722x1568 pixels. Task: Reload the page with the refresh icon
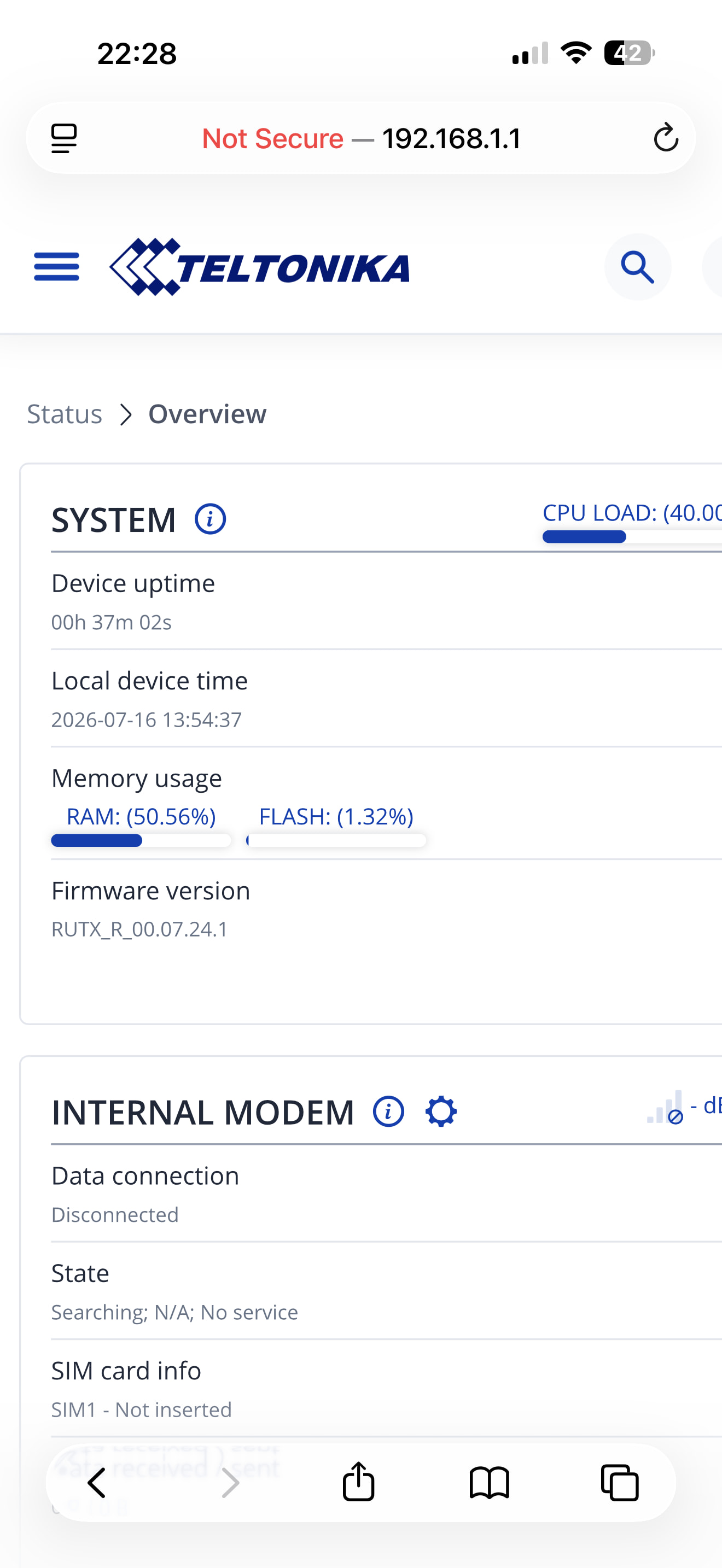(666, 138)
